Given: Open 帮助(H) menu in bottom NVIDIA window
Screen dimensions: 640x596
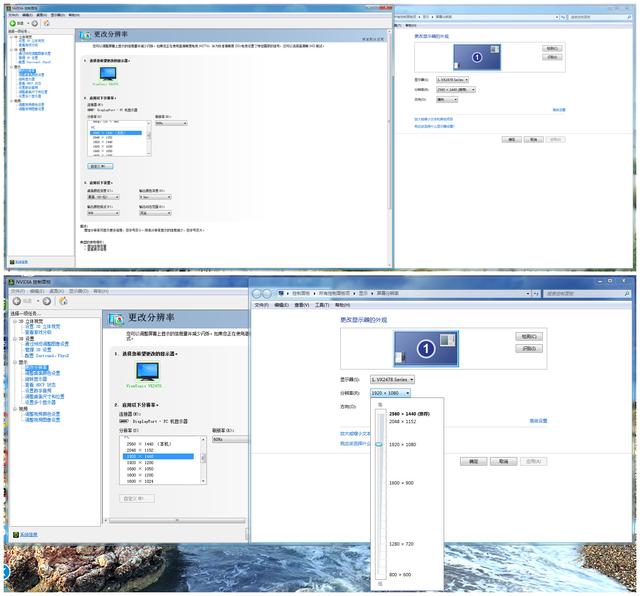Looking at the screenshot, I should click(x=101, y=291).
